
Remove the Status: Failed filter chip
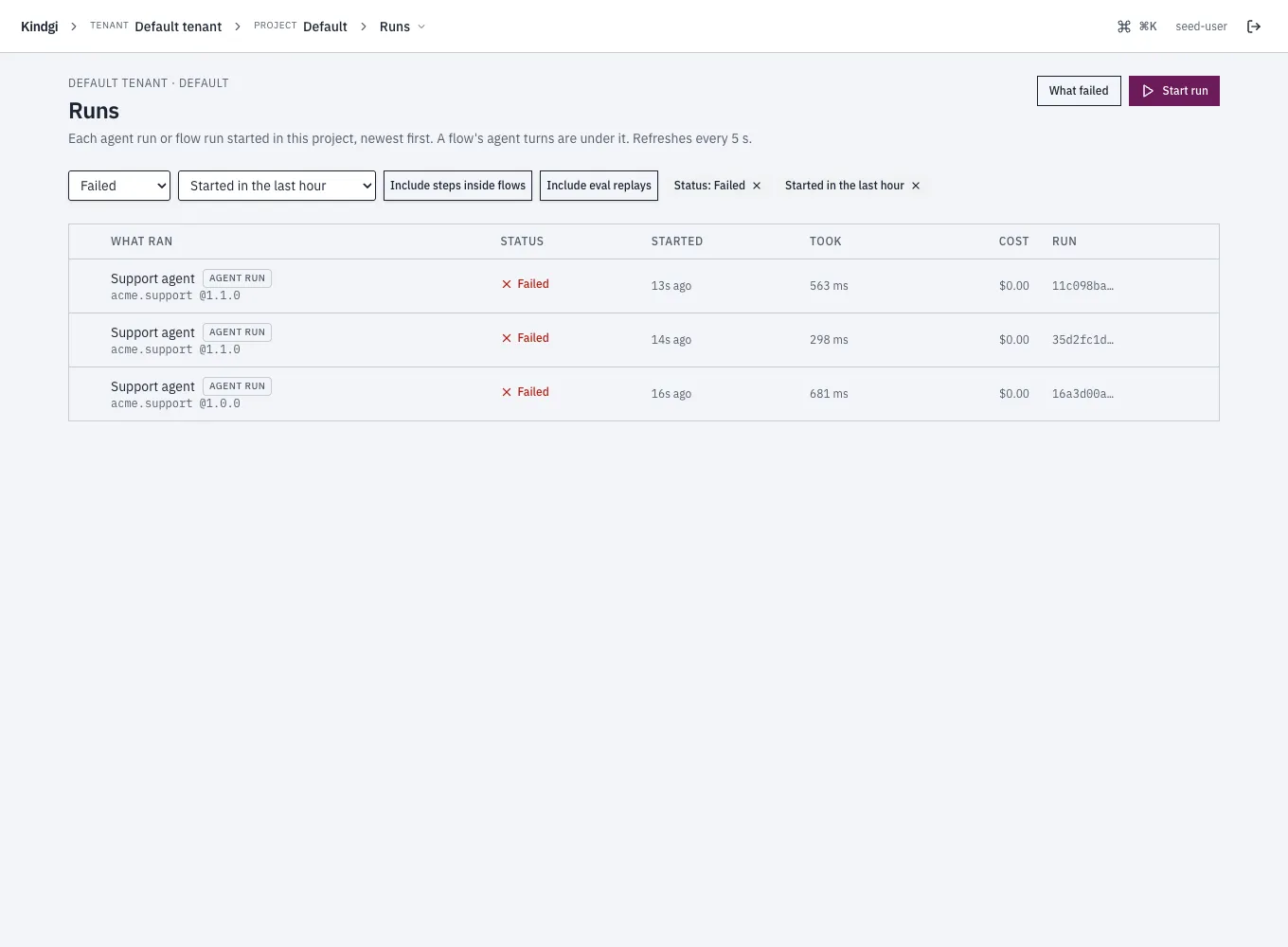pyautogui.click(x=757, y=186)
